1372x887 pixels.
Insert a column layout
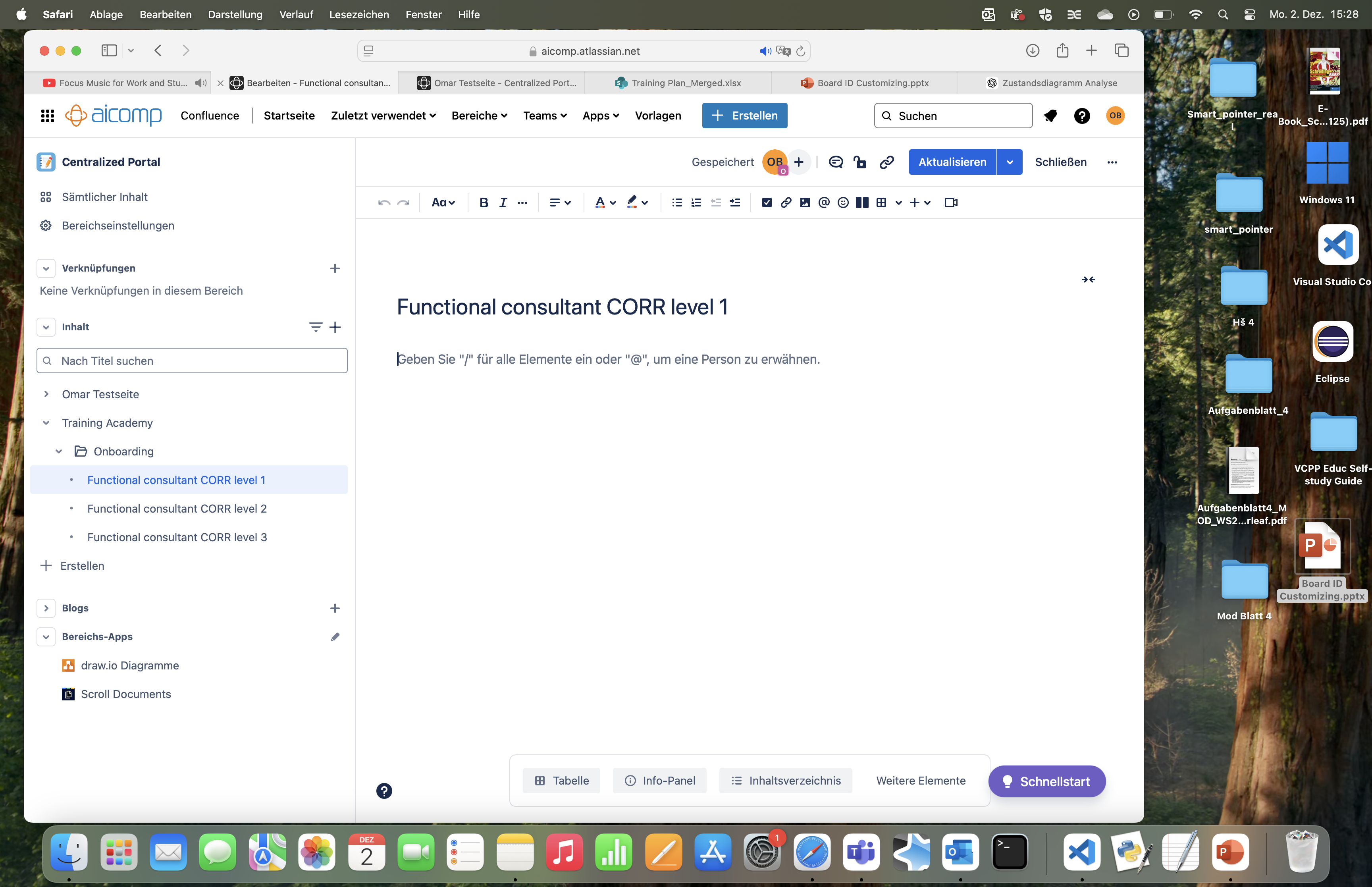point(862,203)
